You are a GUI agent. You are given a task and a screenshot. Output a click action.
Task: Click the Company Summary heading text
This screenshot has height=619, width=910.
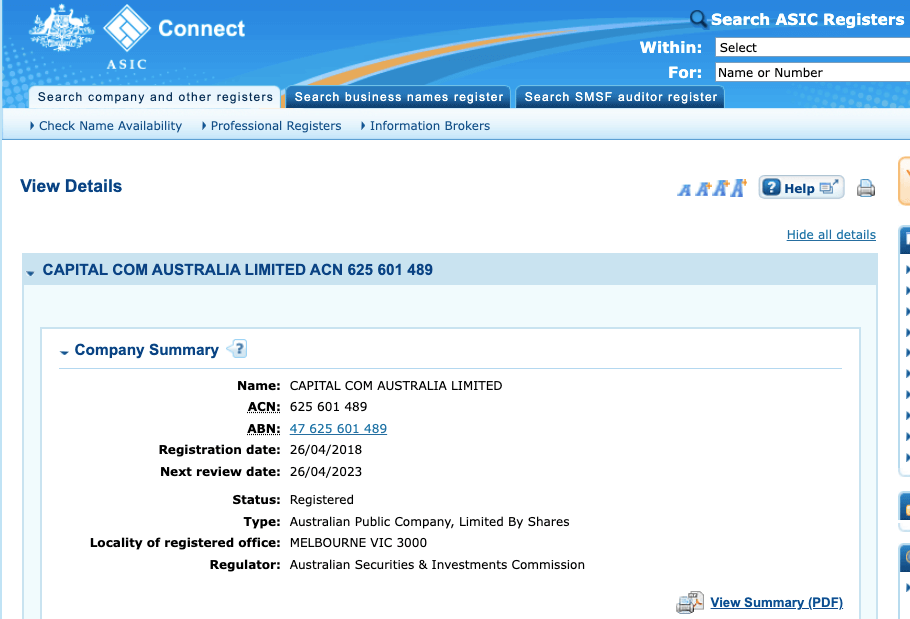pyautogui.click(x=146, y=350)
